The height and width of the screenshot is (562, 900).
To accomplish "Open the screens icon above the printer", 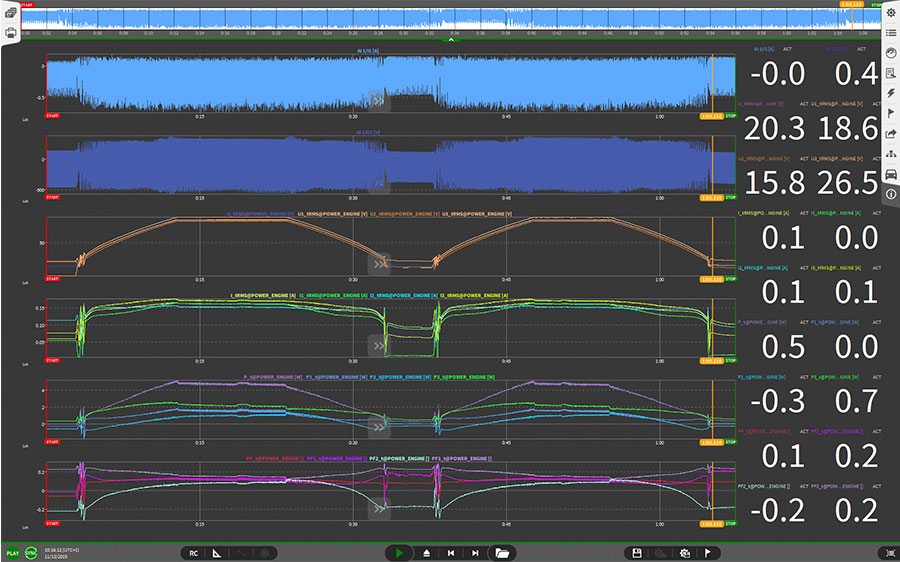I will [x=11, y=12].
